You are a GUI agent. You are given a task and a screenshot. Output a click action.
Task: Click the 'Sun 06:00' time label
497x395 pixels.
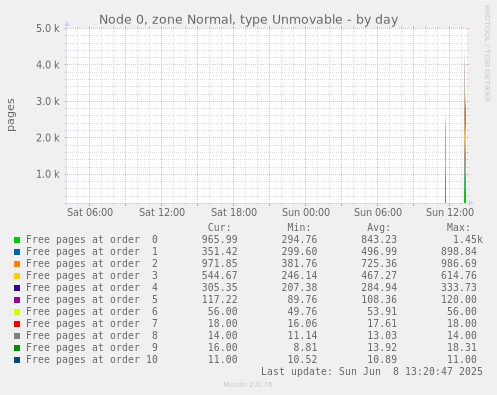[378, 212]
